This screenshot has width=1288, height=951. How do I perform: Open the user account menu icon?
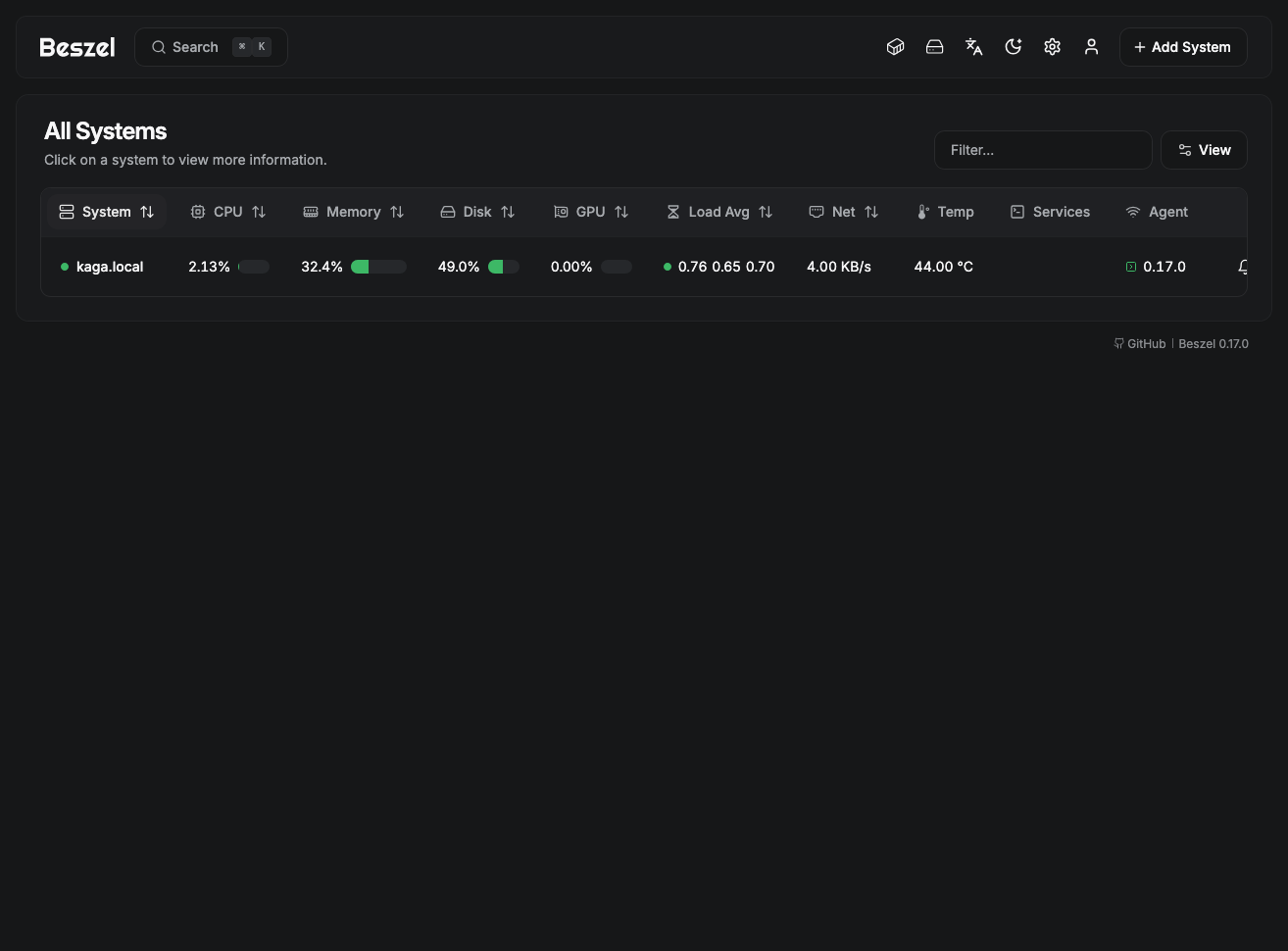(x=1091, y=47)
